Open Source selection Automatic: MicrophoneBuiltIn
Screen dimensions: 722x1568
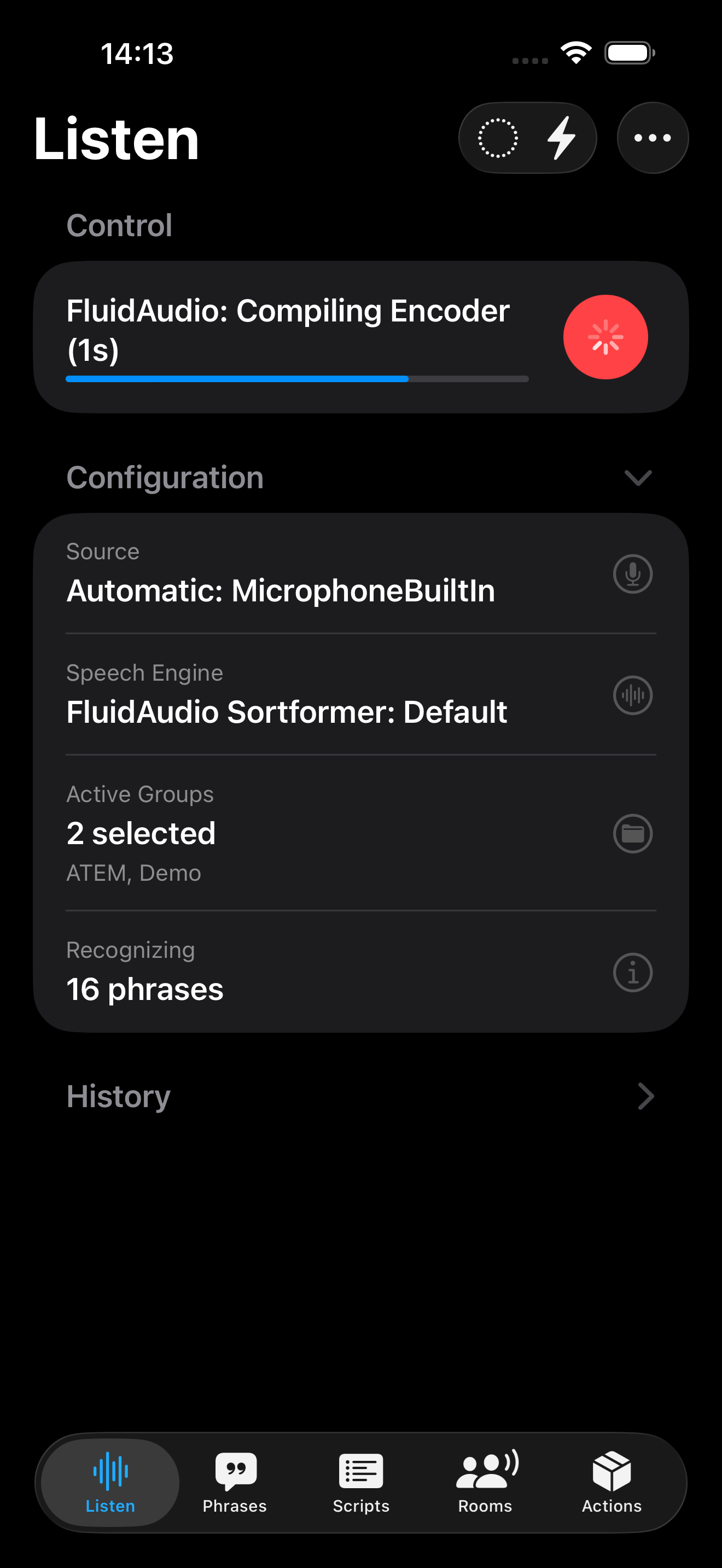(x=280, y=590)
